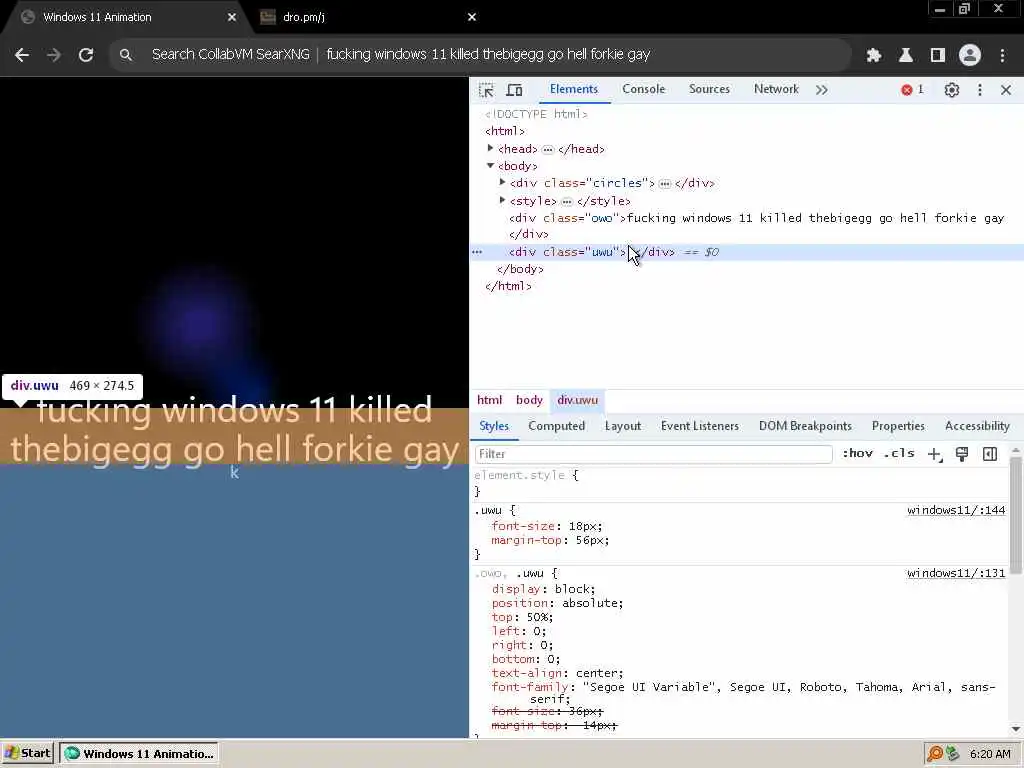The width and height of the screenshot is (1024, 768).
Task: Open the Sources tab
Action: pos(709,89)
